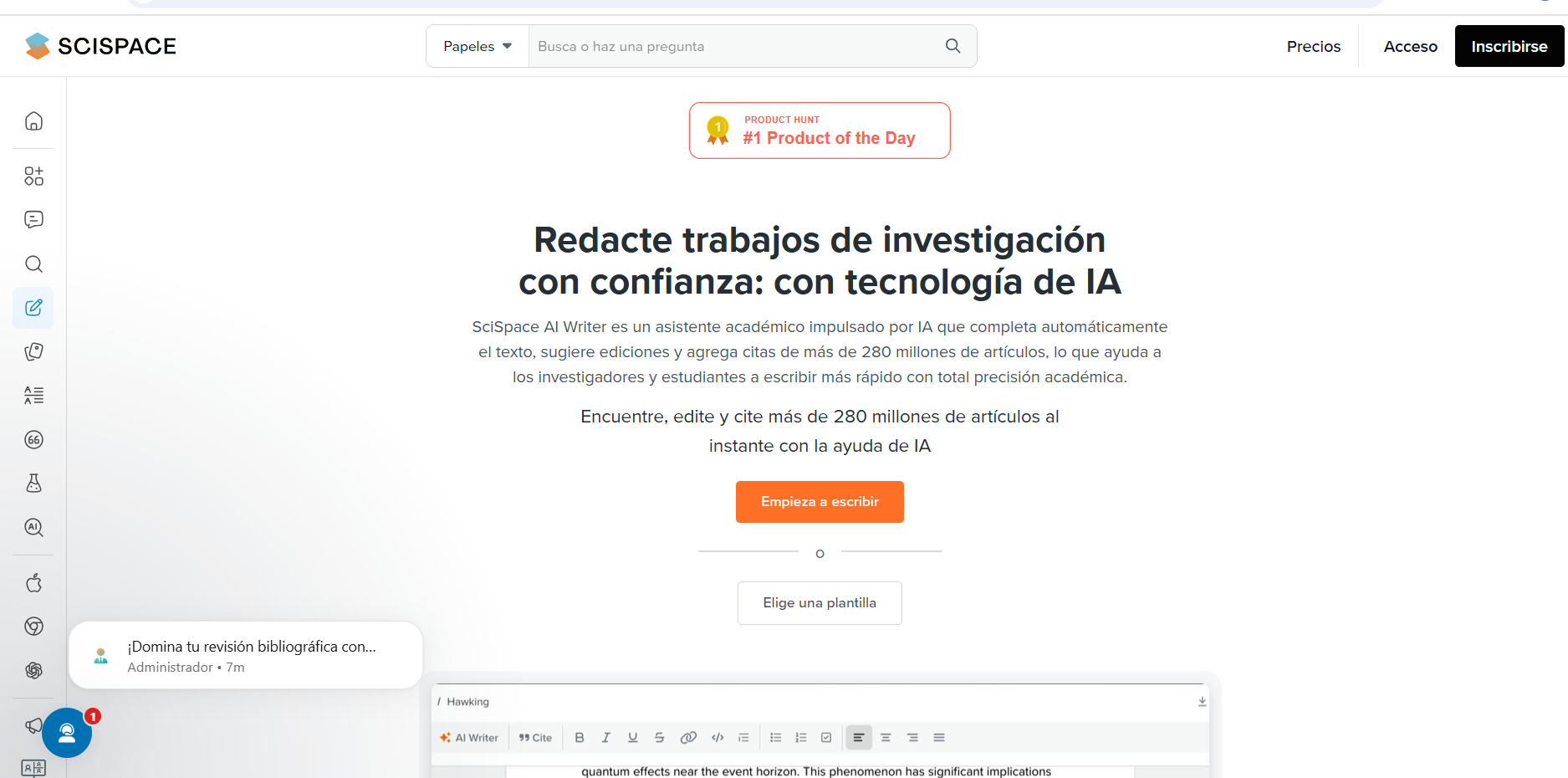This screenshot has width=1568, height=778.
Task: Open the Chrome extension sidebar icon
Action: pyautogui.click(x=33, y=627)
